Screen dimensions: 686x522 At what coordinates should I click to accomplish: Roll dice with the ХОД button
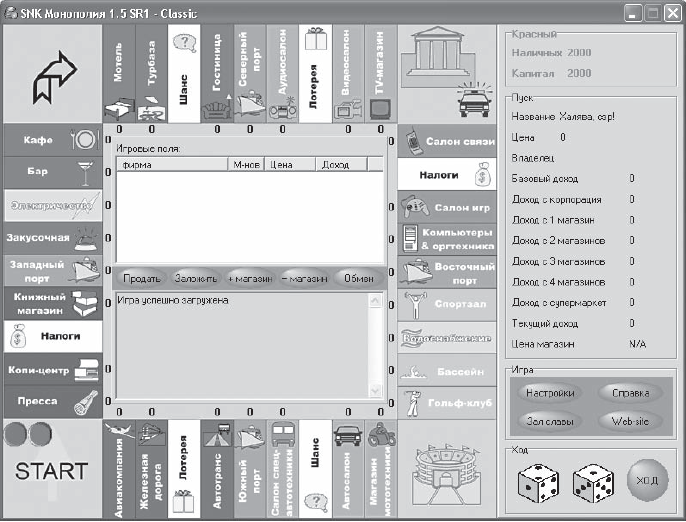tap(647, 480)
